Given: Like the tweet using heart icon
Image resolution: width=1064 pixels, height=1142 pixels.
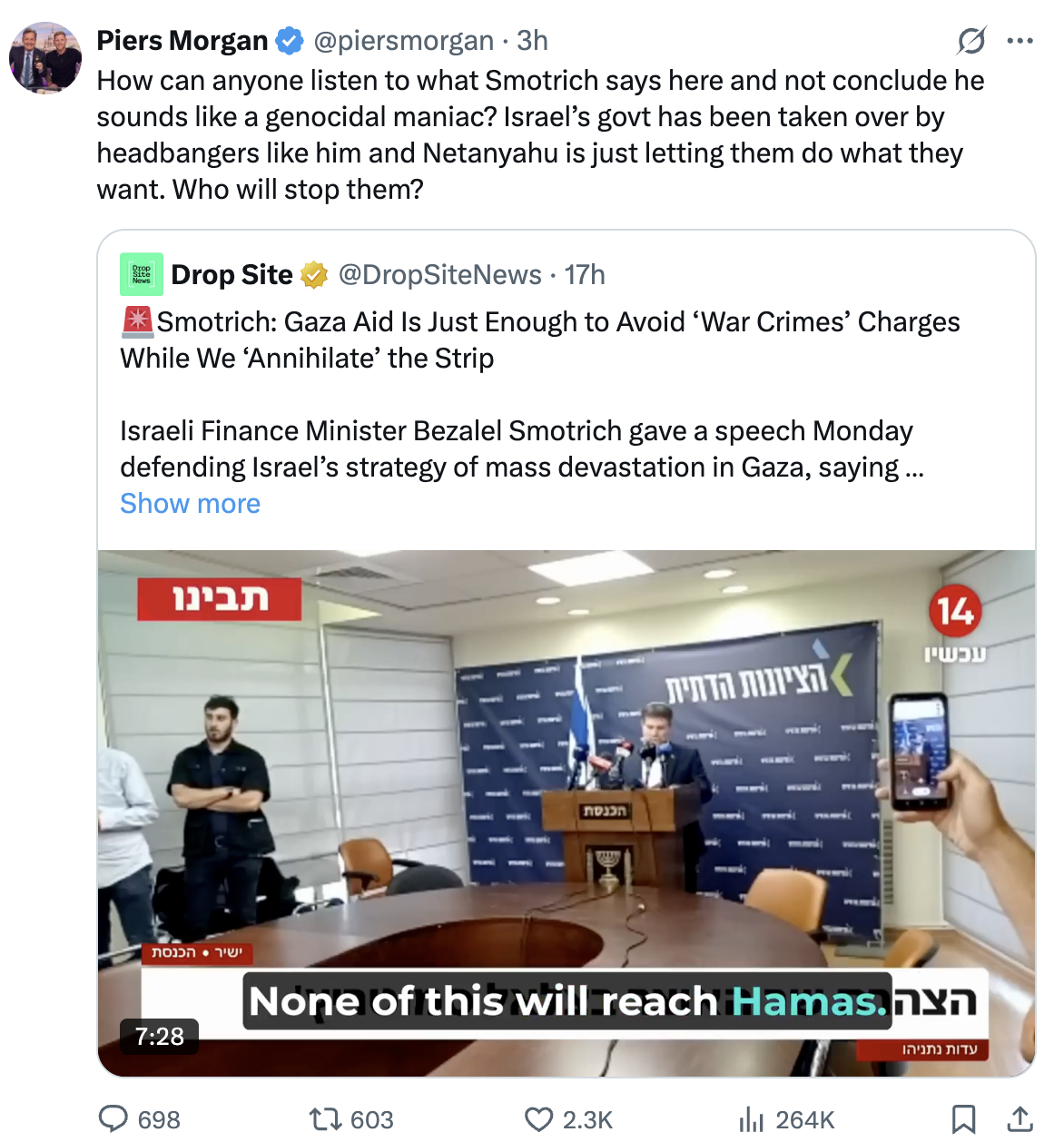Looking at the screenshot, I should [539, 1118].
